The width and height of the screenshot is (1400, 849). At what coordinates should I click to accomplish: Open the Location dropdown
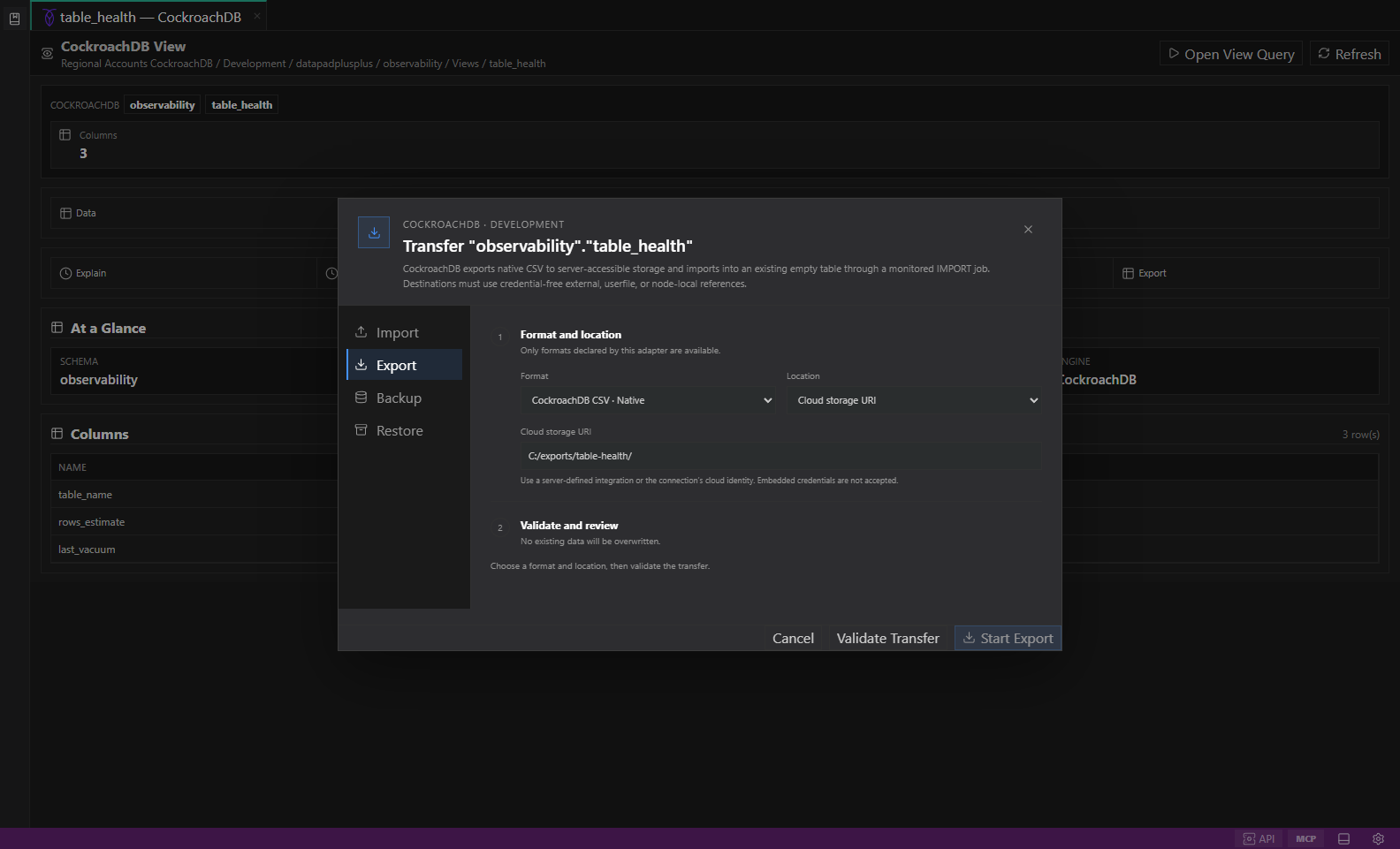point(914,400)
